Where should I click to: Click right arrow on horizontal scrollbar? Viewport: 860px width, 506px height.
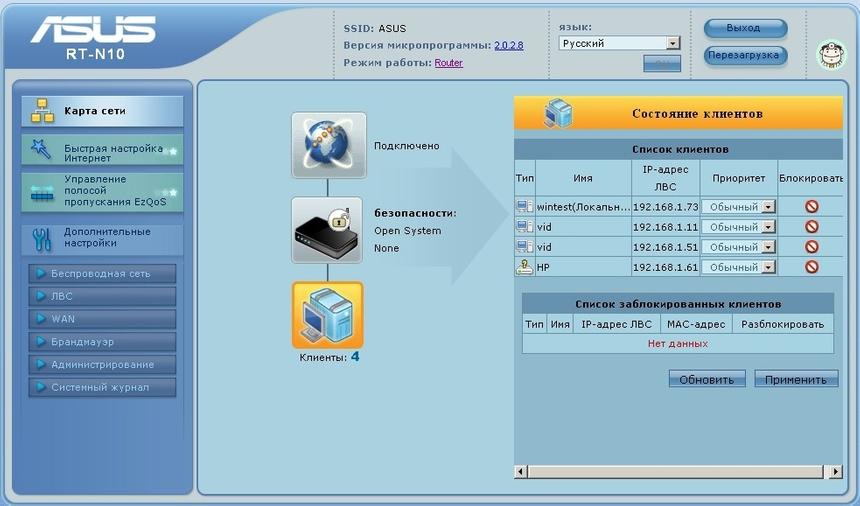836,471
